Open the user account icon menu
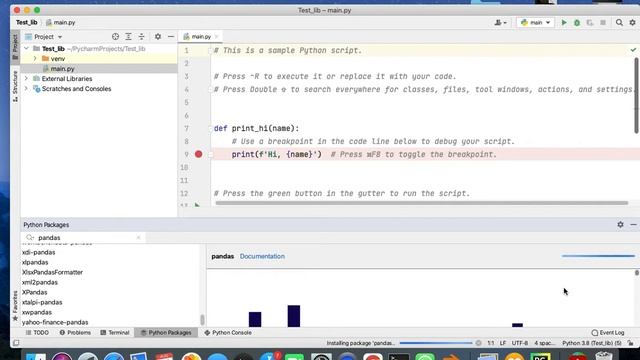The height and width of the screenshot is (360, 640). coord(500,22)
